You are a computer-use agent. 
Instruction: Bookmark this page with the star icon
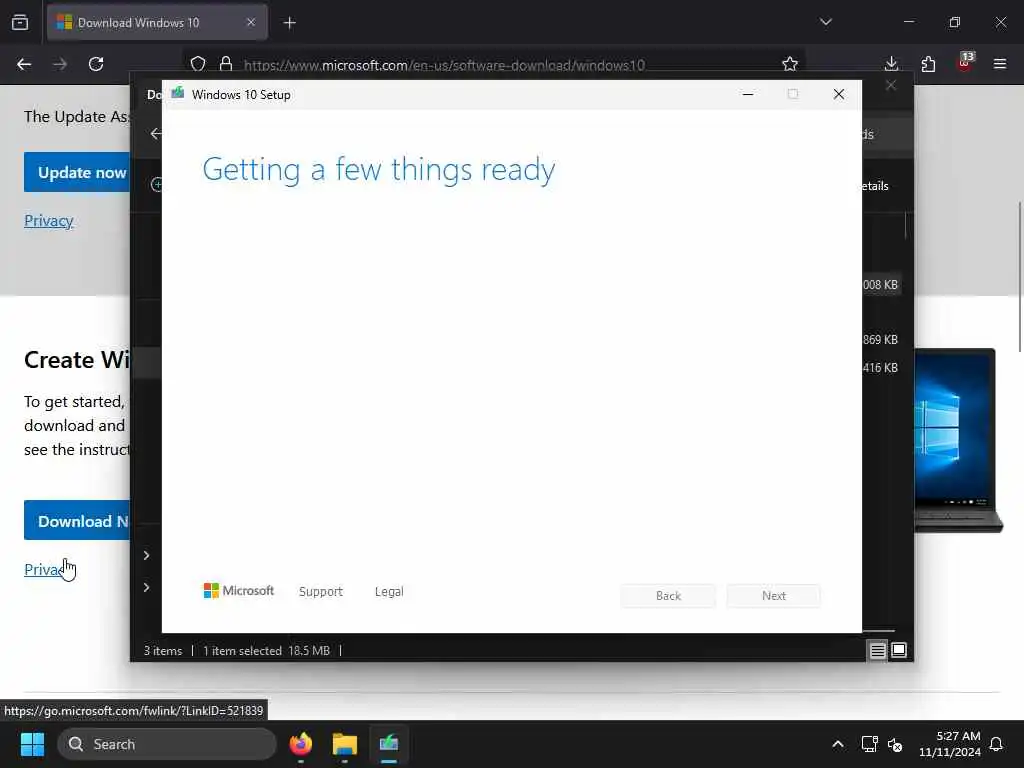click(790, 64)
